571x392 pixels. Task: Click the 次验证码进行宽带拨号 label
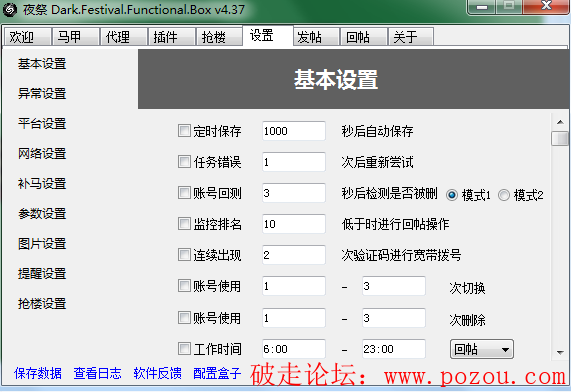[401, 255]
